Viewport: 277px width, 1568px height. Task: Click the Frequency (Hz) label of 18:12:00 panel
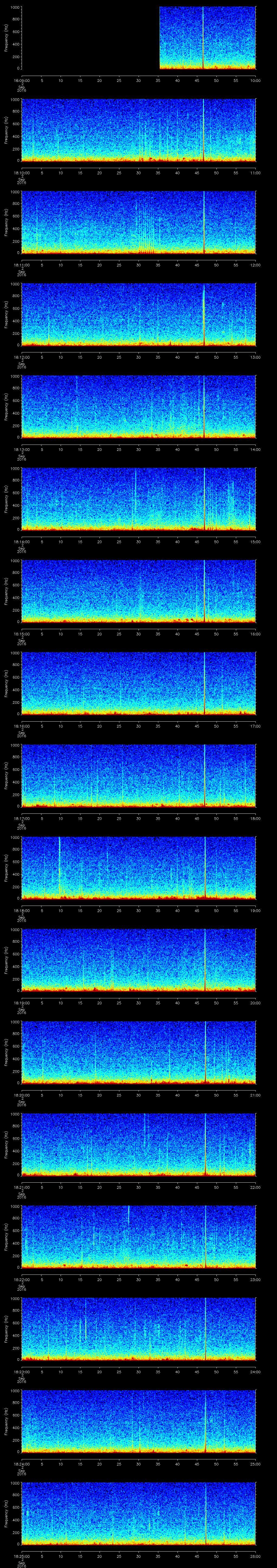tap(6, 315)
